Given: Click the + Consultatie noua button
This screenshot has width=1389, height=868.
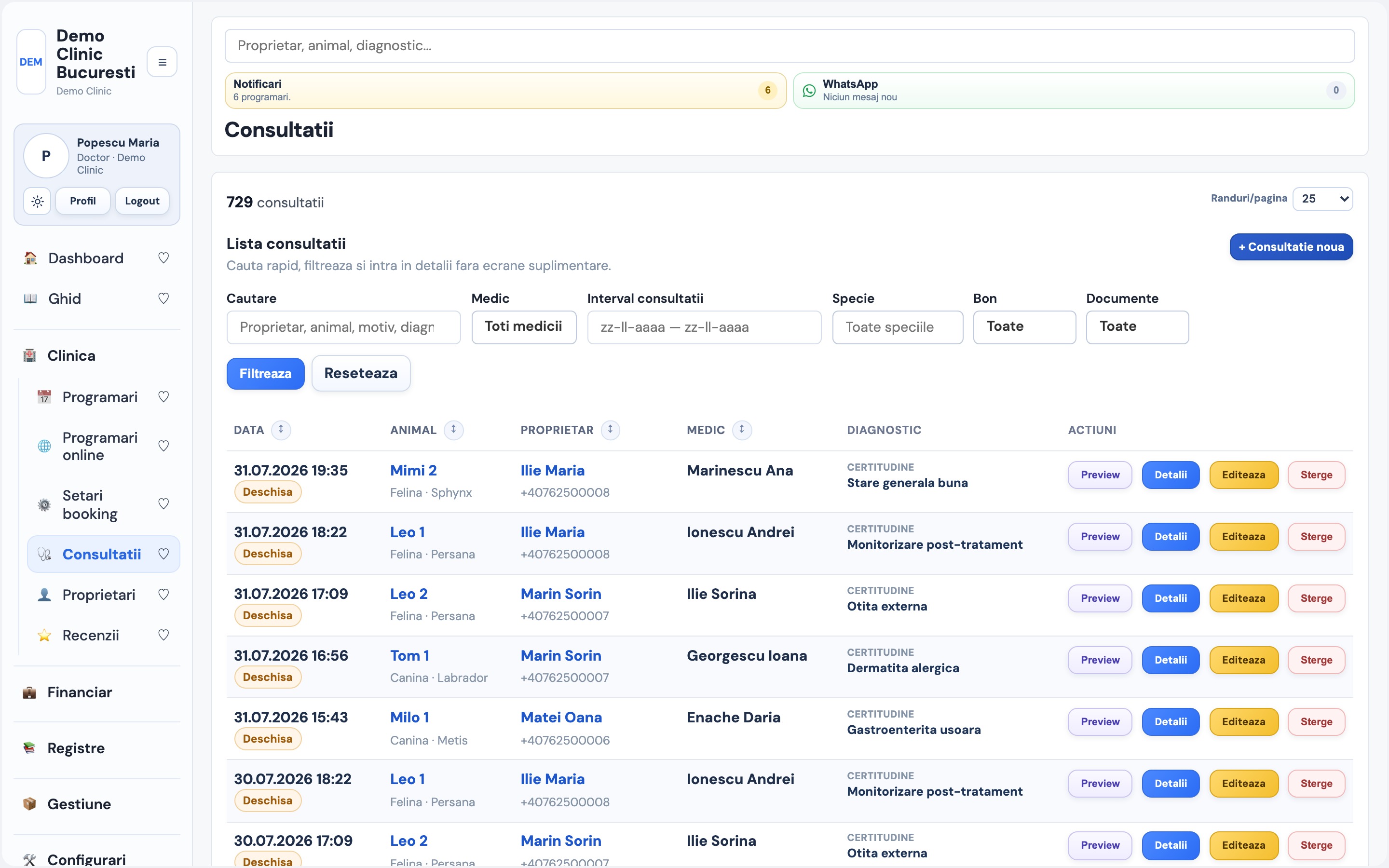Looking at the screenshot, I should click(x=1291, y=247).
